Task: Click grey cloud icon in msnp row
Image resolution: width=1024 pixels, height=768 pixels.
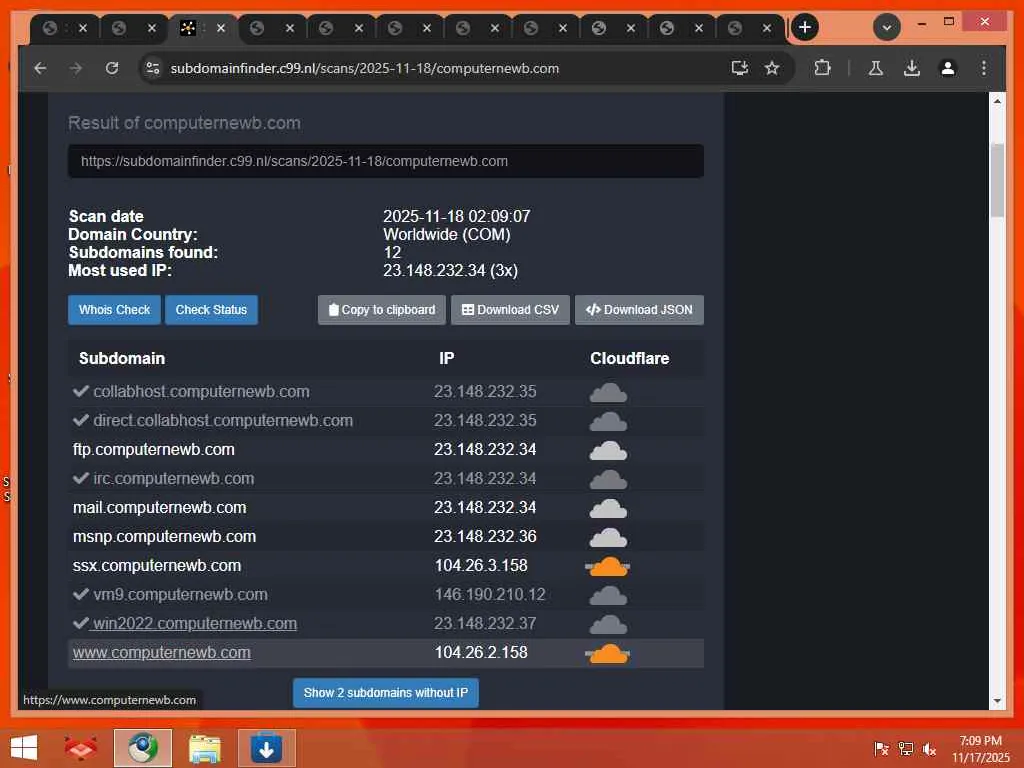Action: (x=608, y=537)
